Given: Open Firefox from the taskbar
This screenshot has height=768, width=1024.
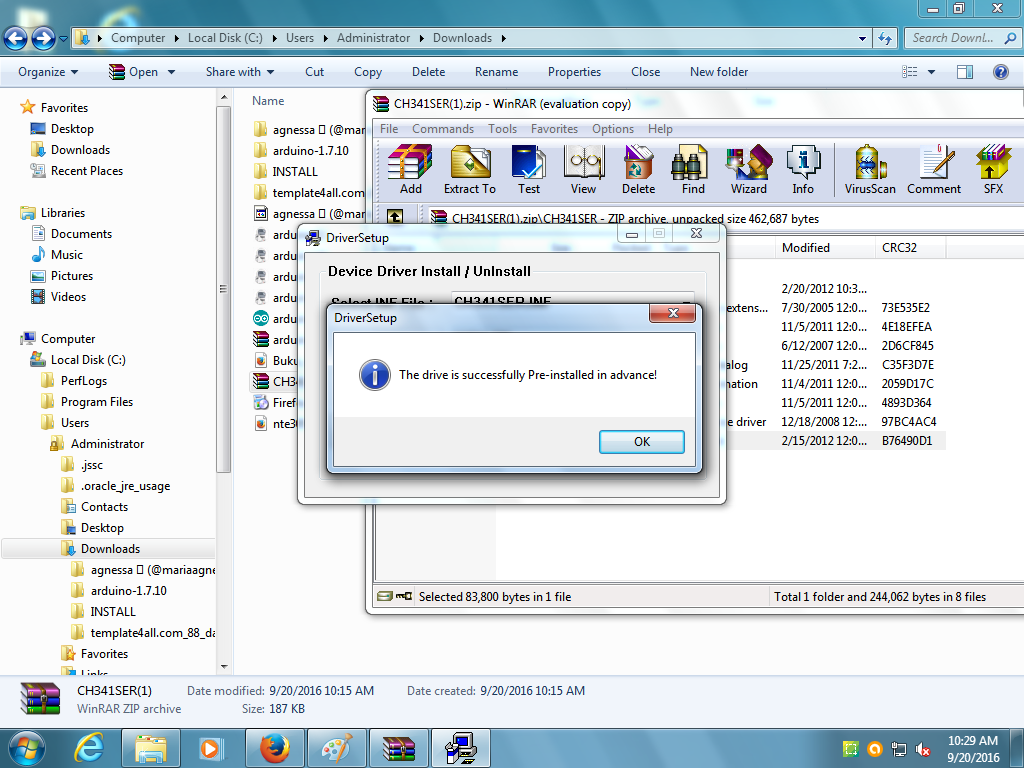Looking at the screenshot, I should click(x=274, y=748).
